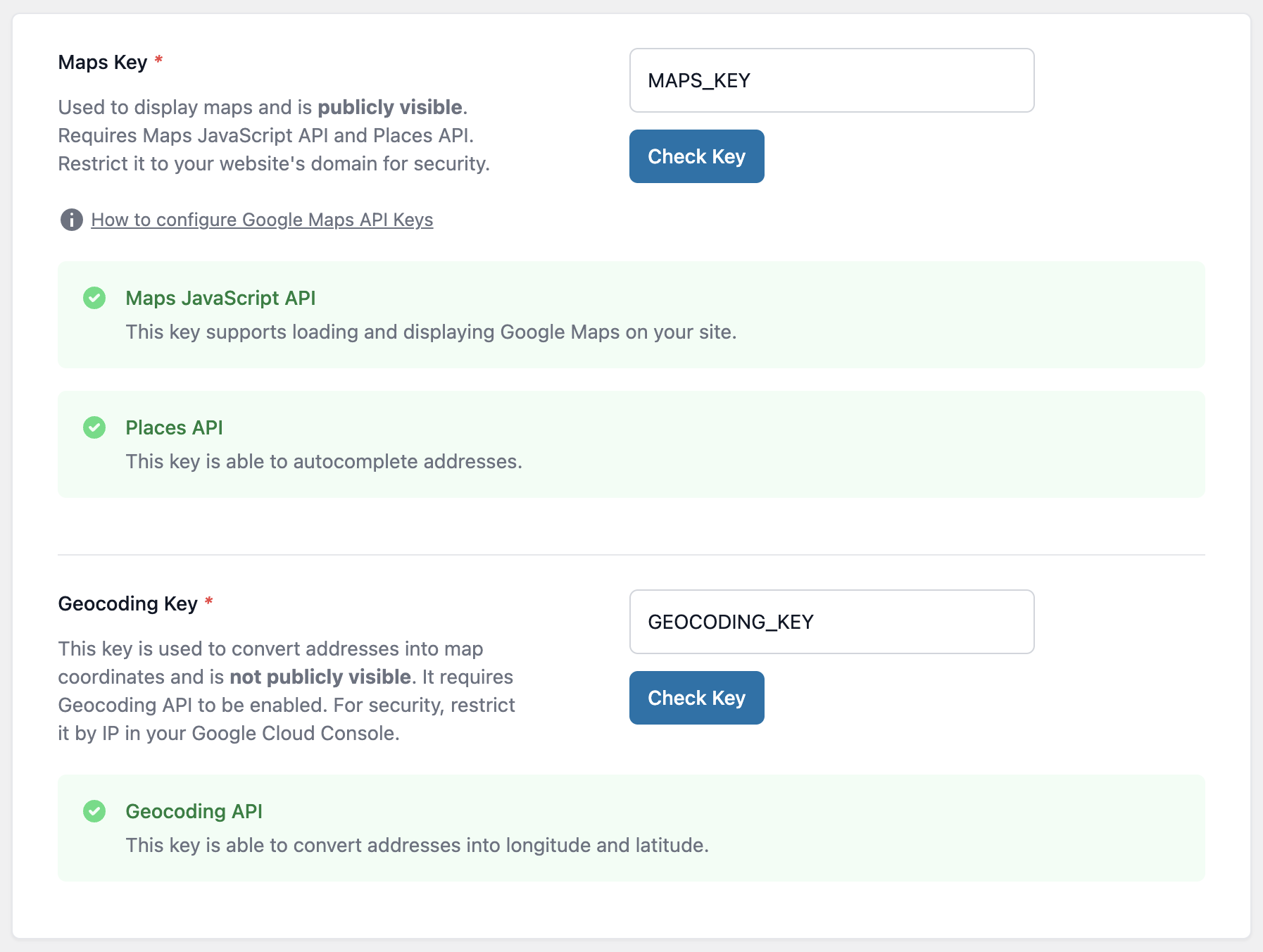Select the MAPS_KEY input field

[x=831, y=80]
